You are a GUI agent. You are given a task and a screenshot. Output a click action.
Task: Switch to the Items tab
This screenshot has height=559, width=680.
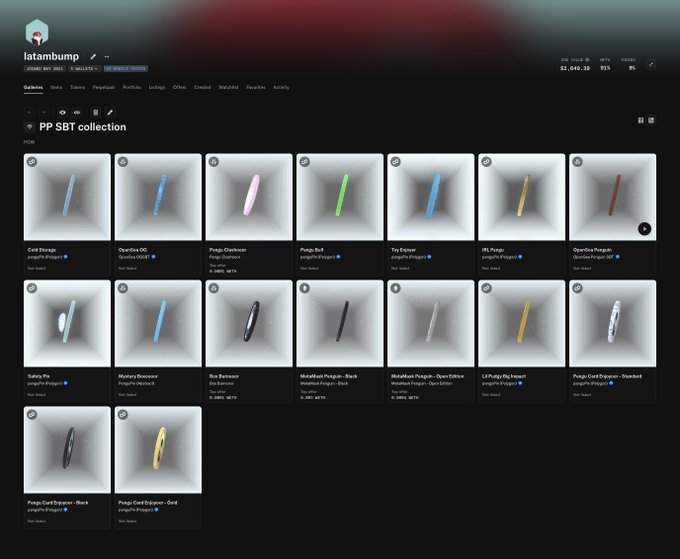[56, 87]
